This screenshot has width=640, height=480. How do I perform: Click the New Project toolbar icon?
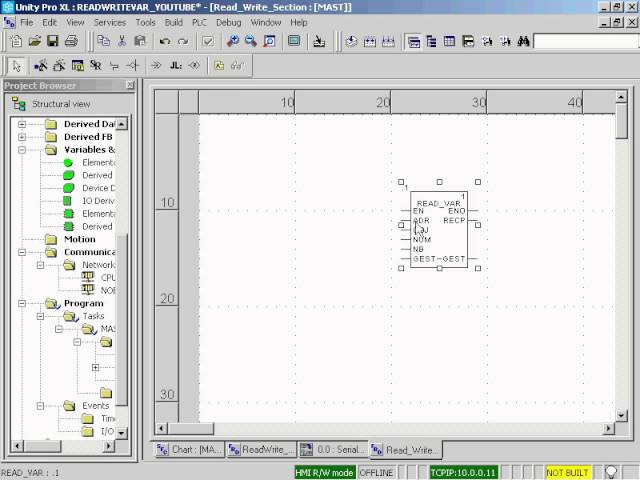tap(16, 41)
